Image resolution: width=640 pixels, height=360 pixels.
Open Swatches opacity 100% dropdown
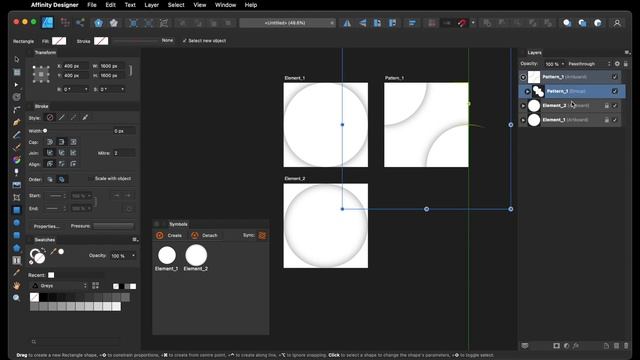coord(133,256)
